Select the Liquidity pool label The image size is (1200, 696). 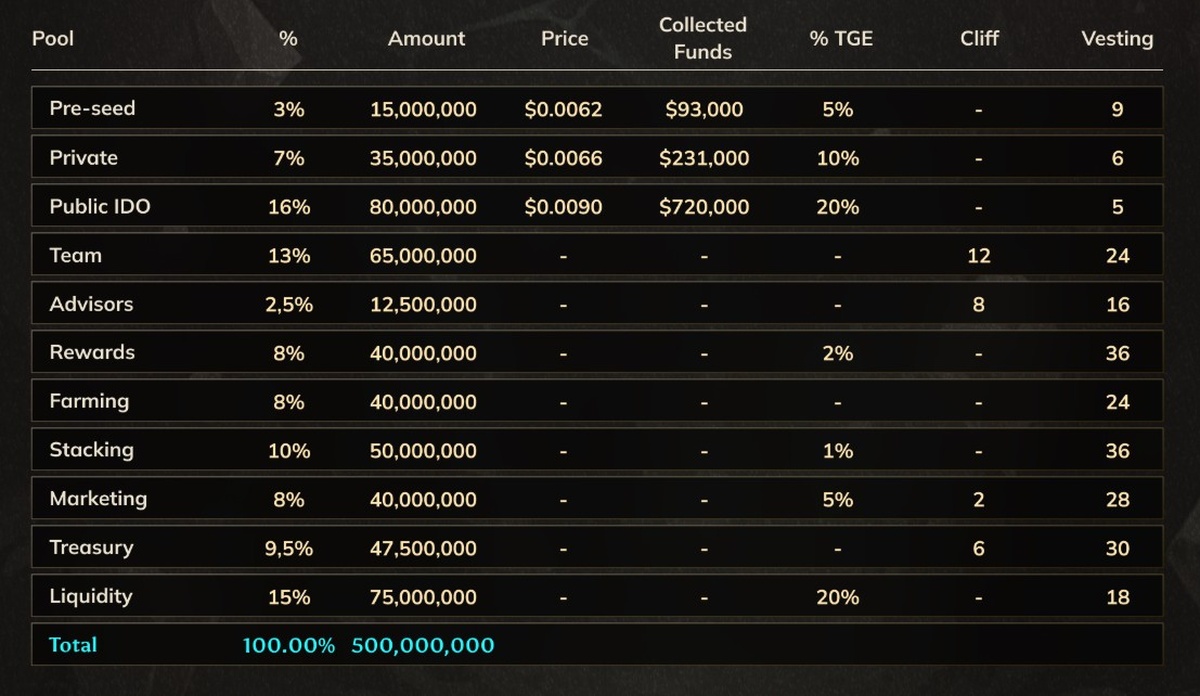[x=91, y=596]
